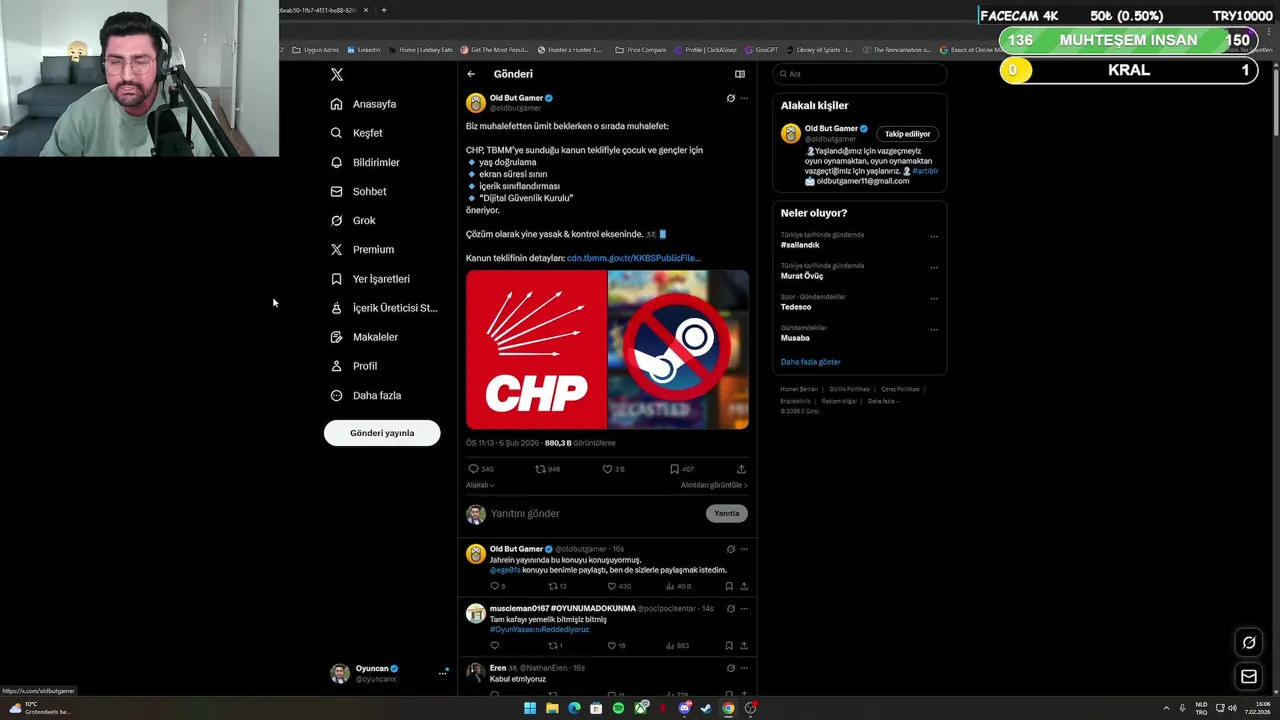Screen dimensions: 1280x720
Task: Repost the Old But Gamer reply with 13 reposts
Action: pyautogui.click(x=552, y=586)
